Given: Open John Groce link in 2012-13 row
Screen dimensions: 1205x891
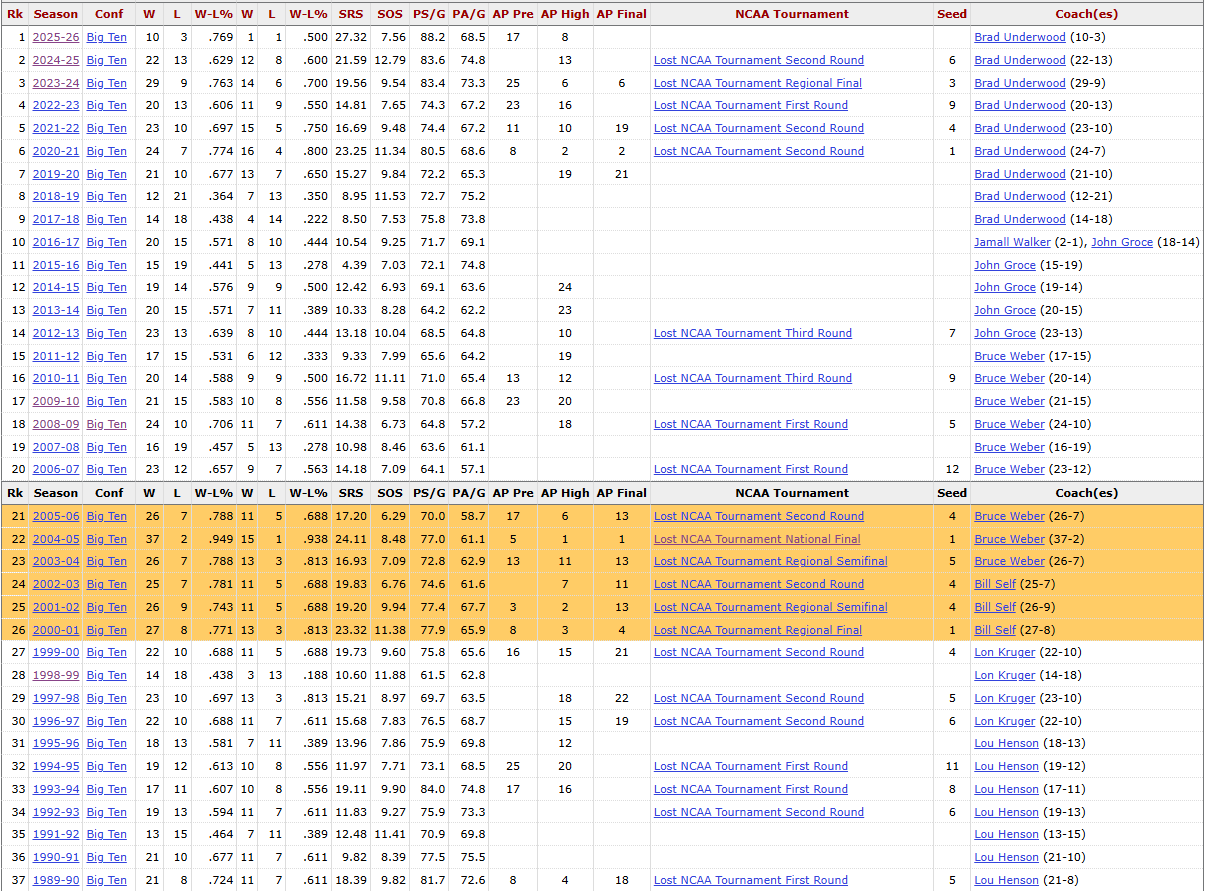Looking at the screenshot, I should (1004, 333).
